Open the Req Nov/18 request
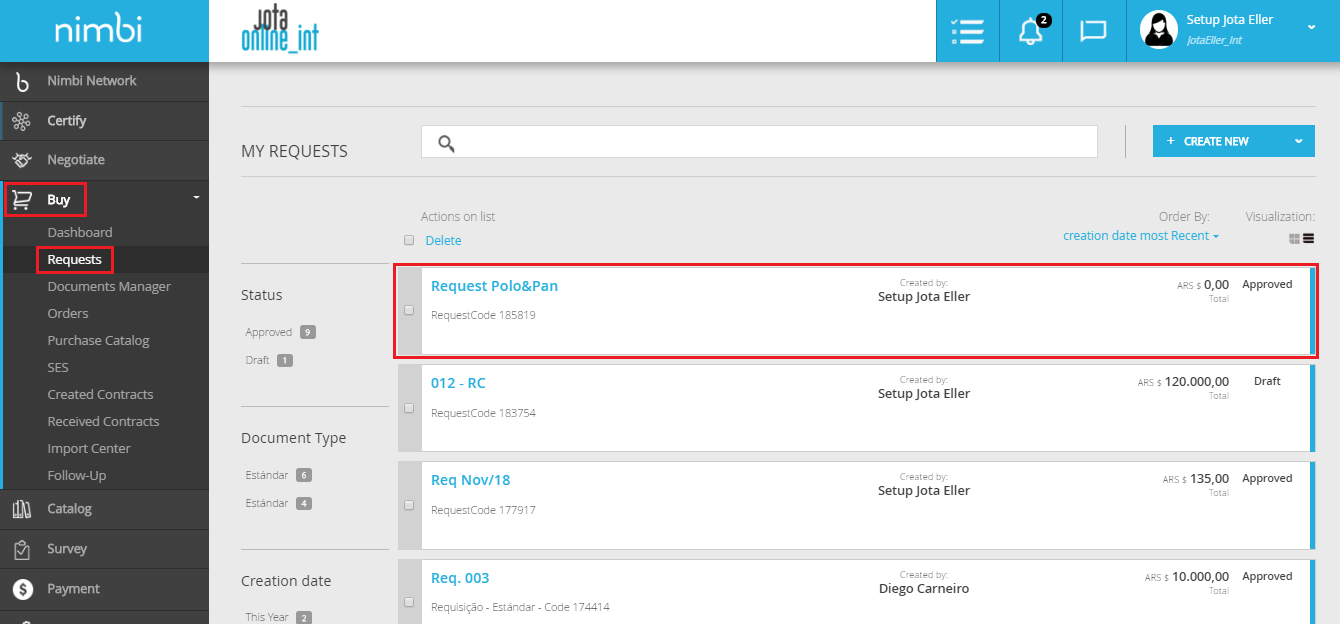1340x624 pixels. click(470, 480)
